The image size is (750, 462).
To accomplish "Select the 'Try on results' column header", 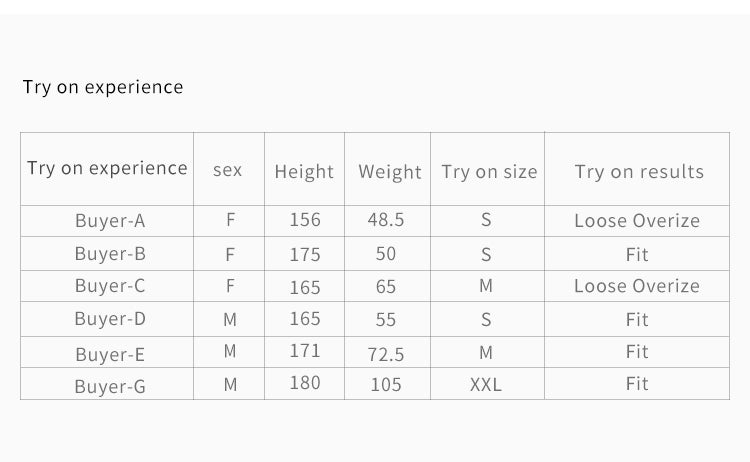I will tap(640, 172).
